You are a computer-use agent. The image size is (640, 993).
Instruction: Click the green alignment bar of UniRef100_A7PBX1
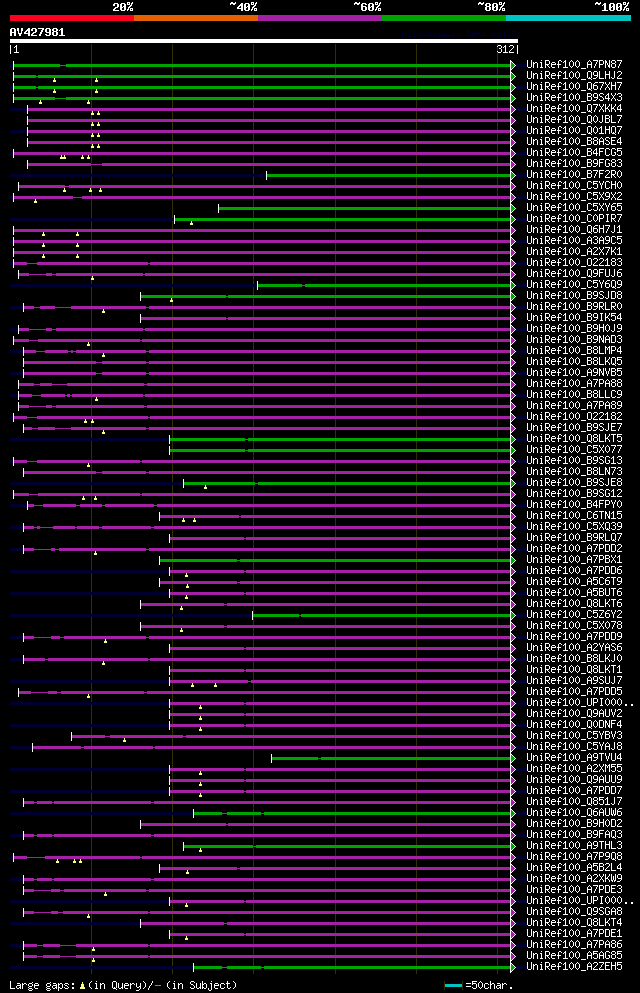336,560
